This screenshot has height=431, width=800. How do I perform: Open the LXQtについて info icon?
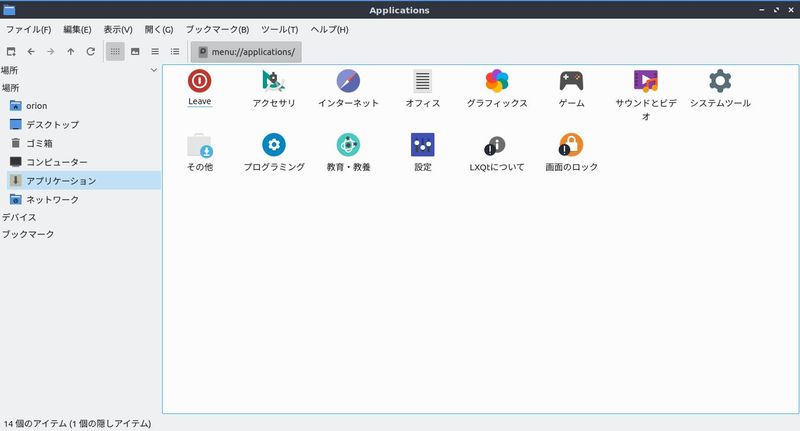click(x=497, y=145)
